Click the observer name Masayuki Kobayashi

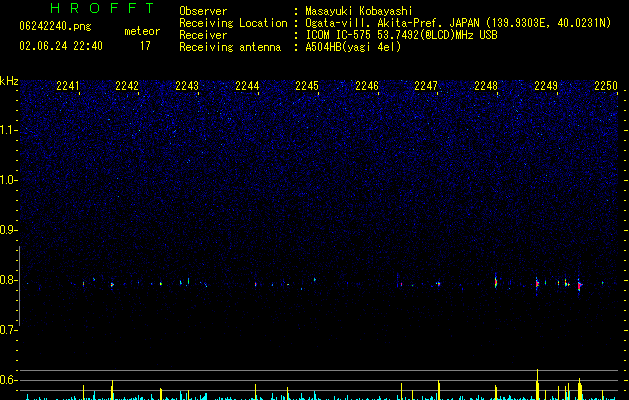click(x=359, y=11)
